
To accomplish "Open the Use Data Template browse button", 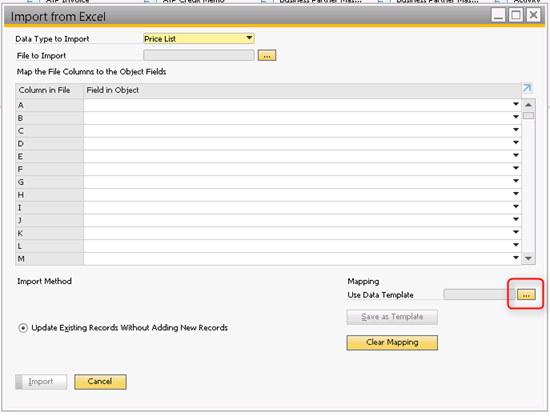I will point(526,295).
